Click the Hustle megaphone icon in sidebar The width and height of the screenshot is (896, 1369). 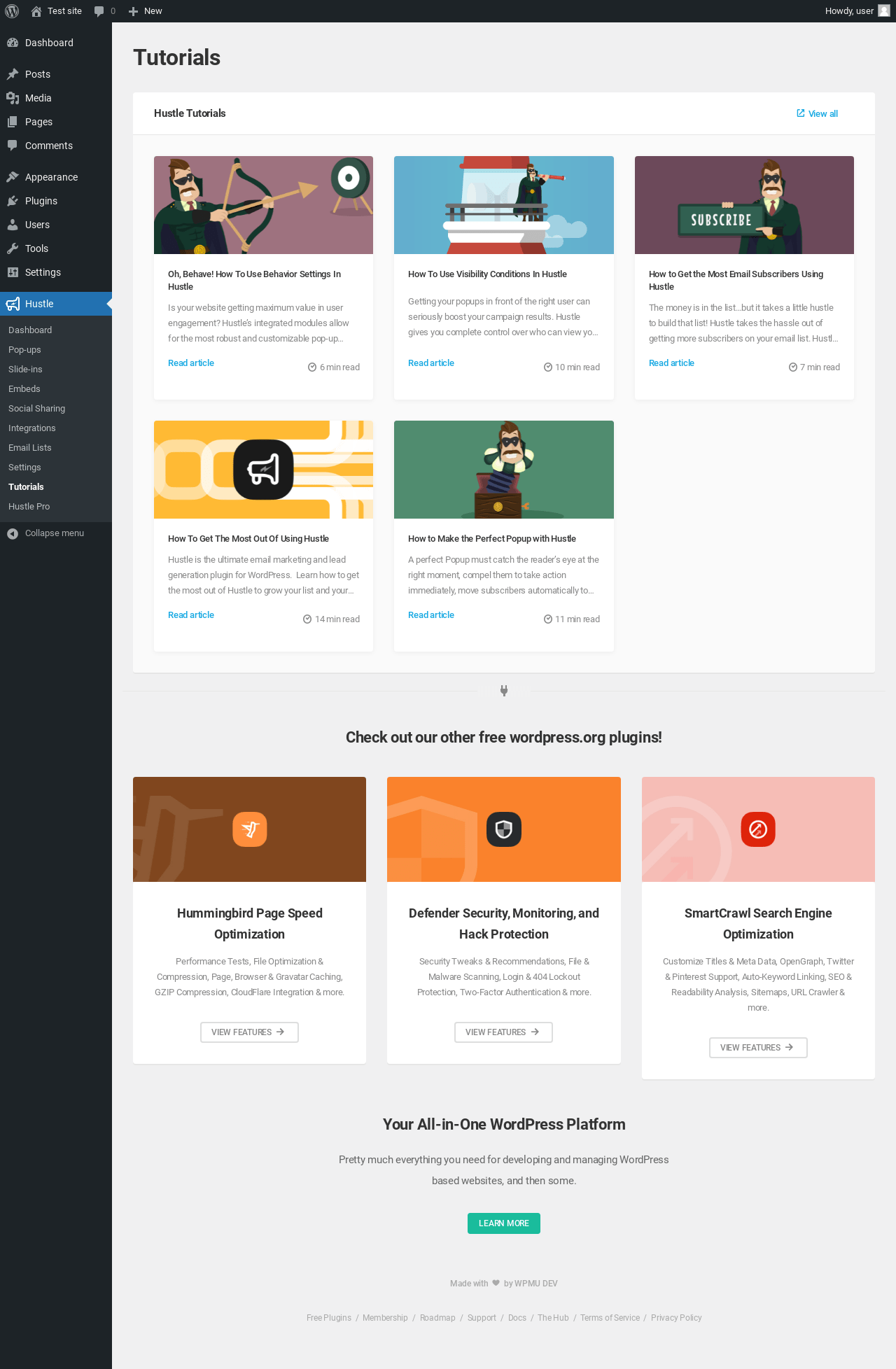13,304
